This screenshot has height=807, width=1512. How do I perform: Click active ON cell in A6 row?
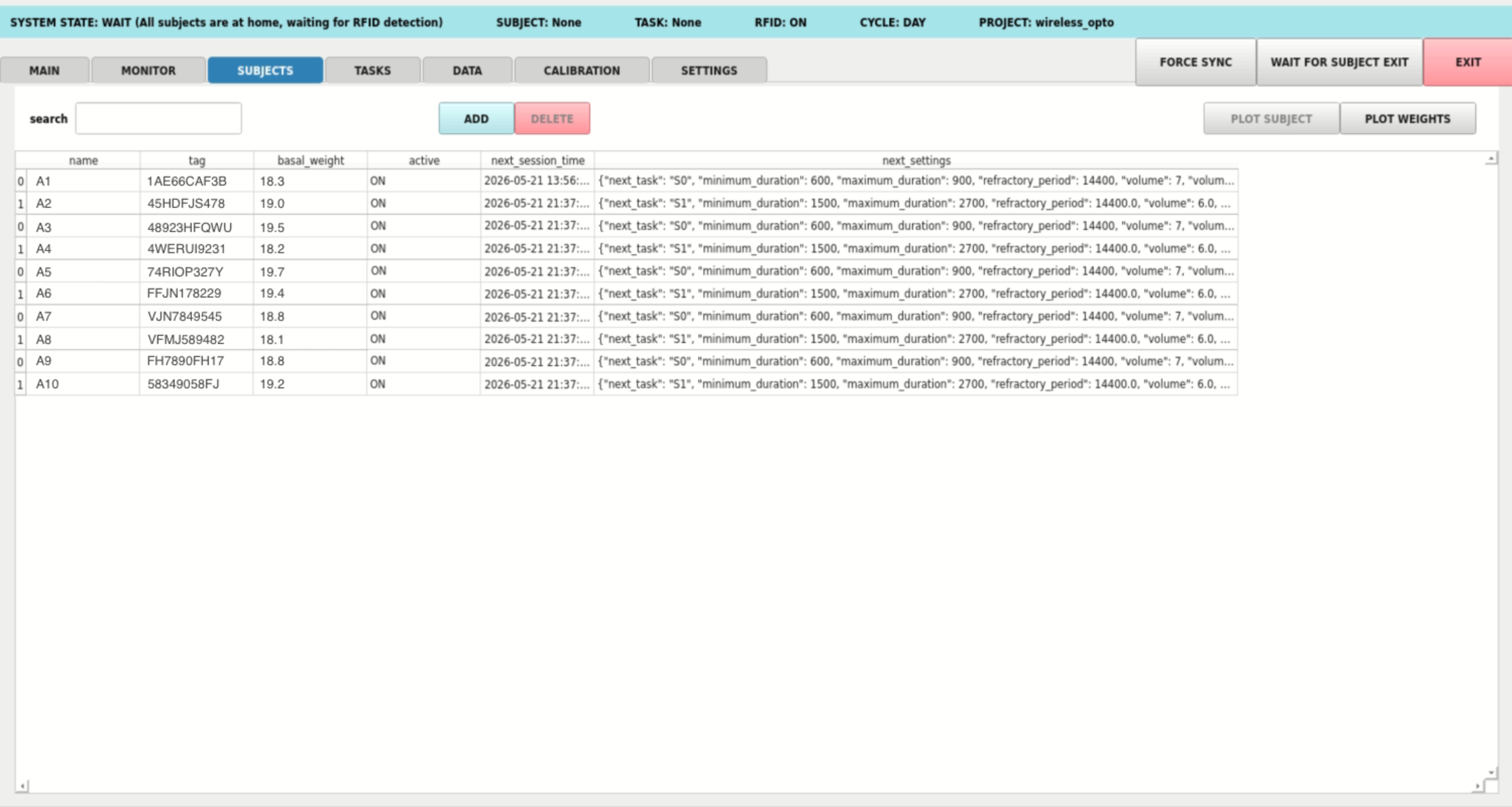point(424,294)
